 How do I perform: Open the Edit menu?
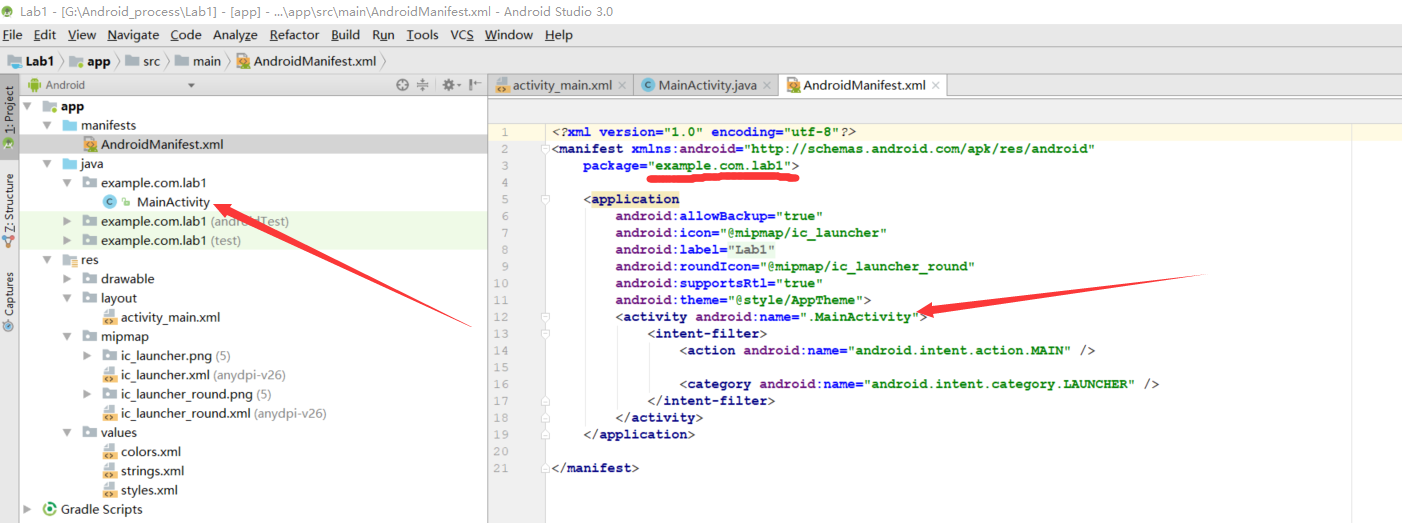point(44,35)
